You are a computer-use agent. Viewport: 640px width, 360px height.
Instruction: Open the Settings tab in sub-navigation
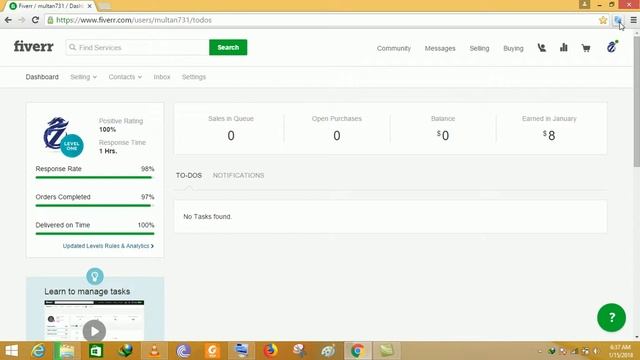(x=194, y=77)
